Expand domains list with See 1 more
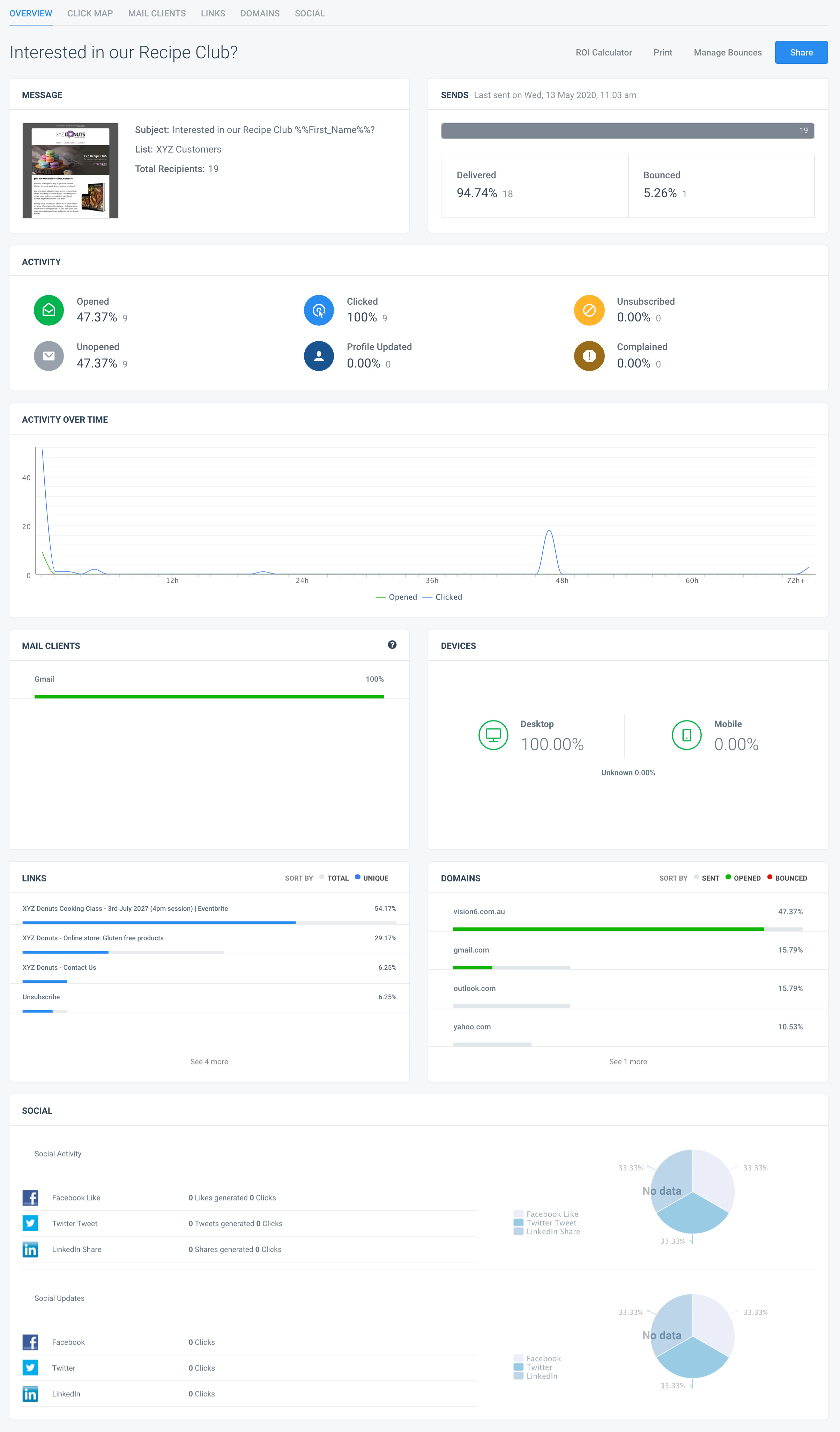 tap(628, 1061)
